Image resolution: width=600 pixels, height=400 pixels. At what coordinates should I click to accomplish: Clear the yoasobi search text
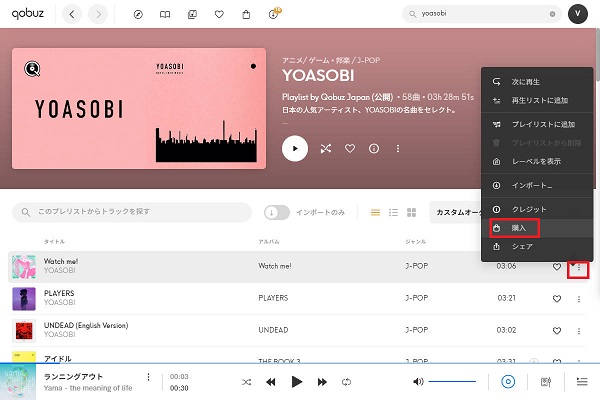pos(552,14)
